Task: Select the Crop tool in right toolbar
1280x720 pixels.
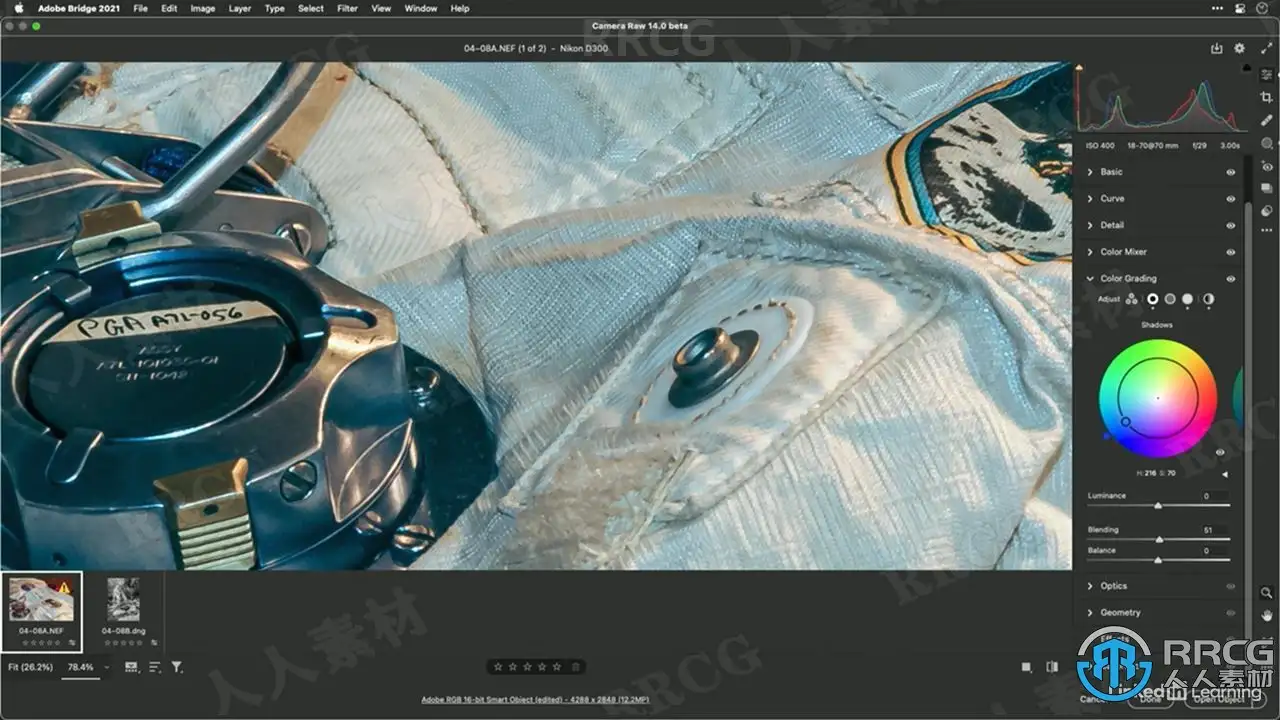Action: [1267, 97]
